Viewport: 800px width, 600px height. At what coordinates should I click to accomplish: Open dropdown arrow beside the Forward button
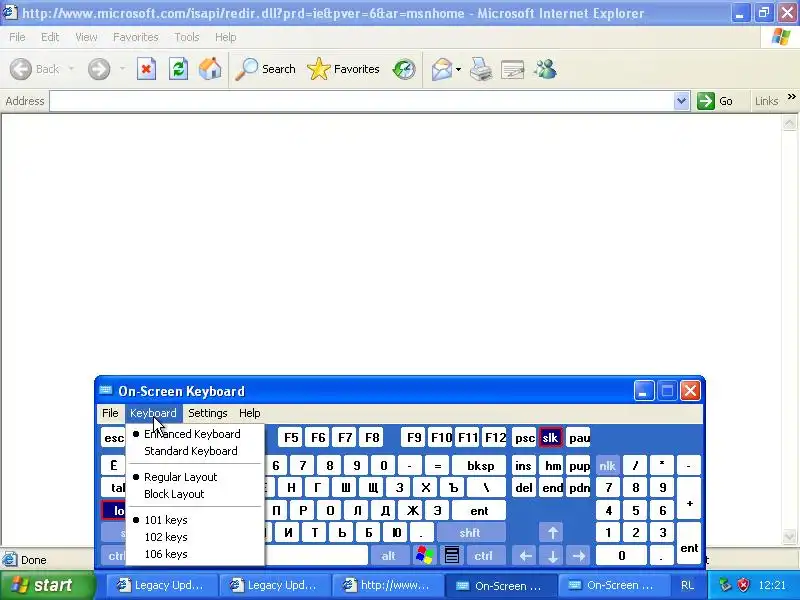pos(122,69)
